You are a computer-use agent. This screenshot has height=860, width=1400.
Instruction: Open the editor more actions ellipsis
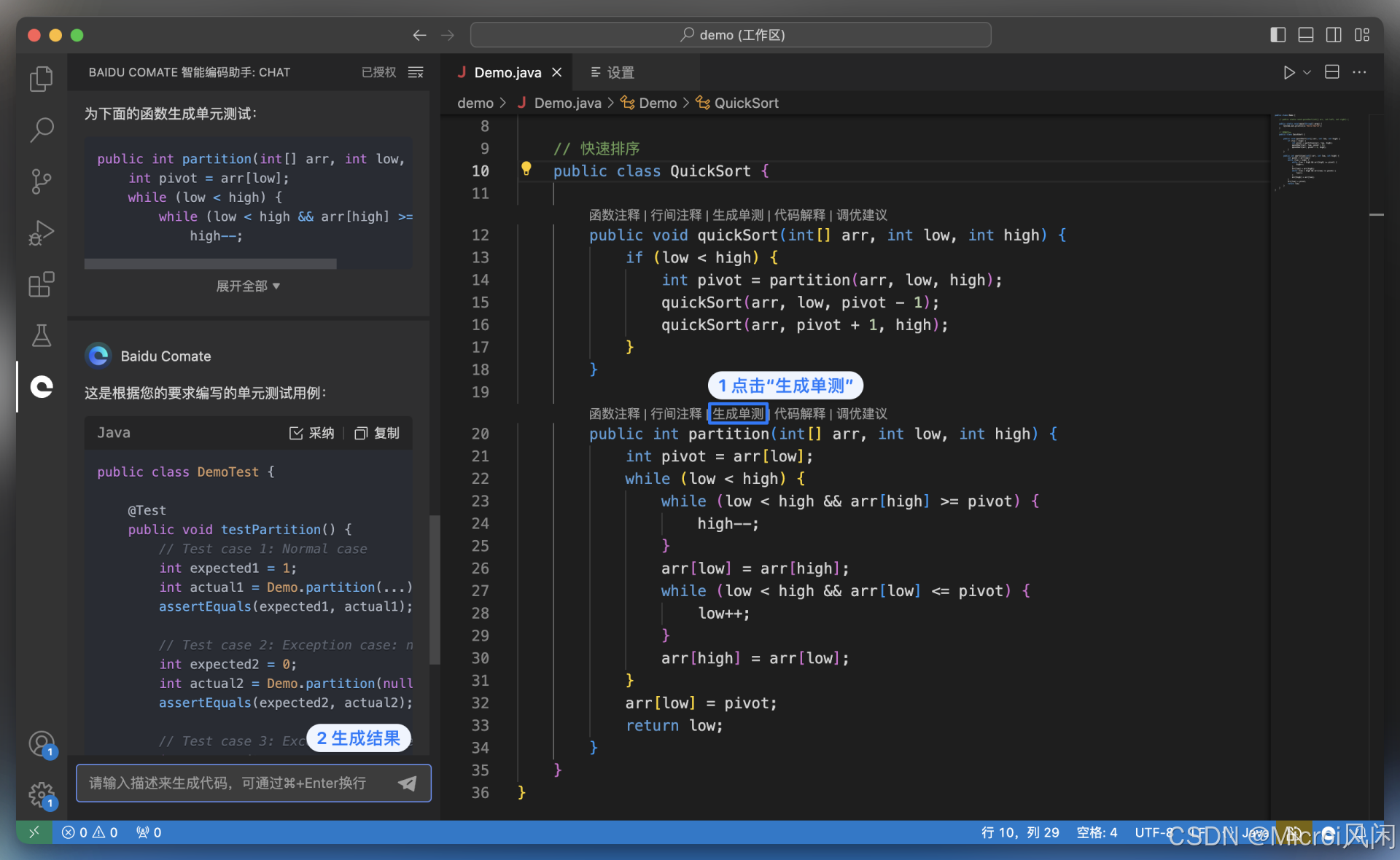pos(1360,72)
